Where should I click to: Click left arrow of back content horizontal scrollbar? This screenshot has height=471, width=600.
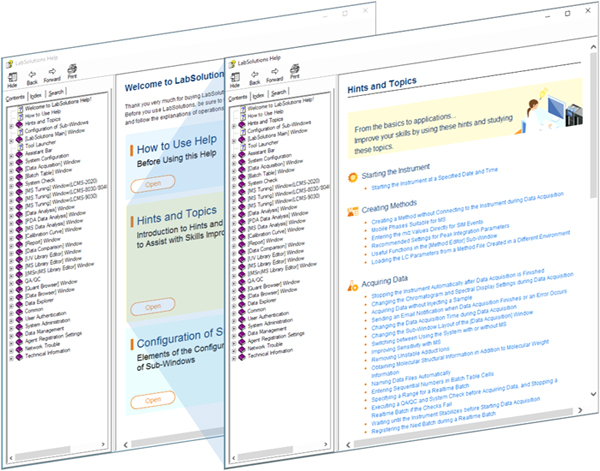(x=126, y=445)
